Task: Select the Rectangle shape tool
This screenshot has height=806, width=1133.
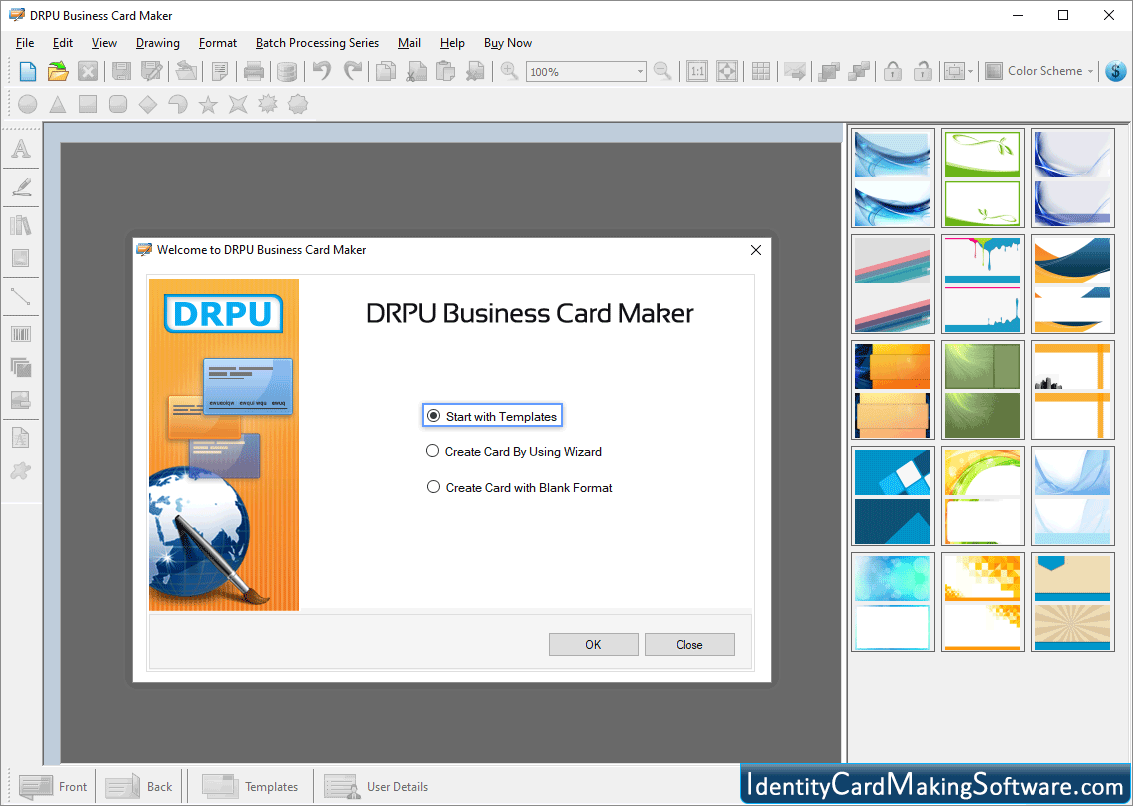Action: [88, 105]
